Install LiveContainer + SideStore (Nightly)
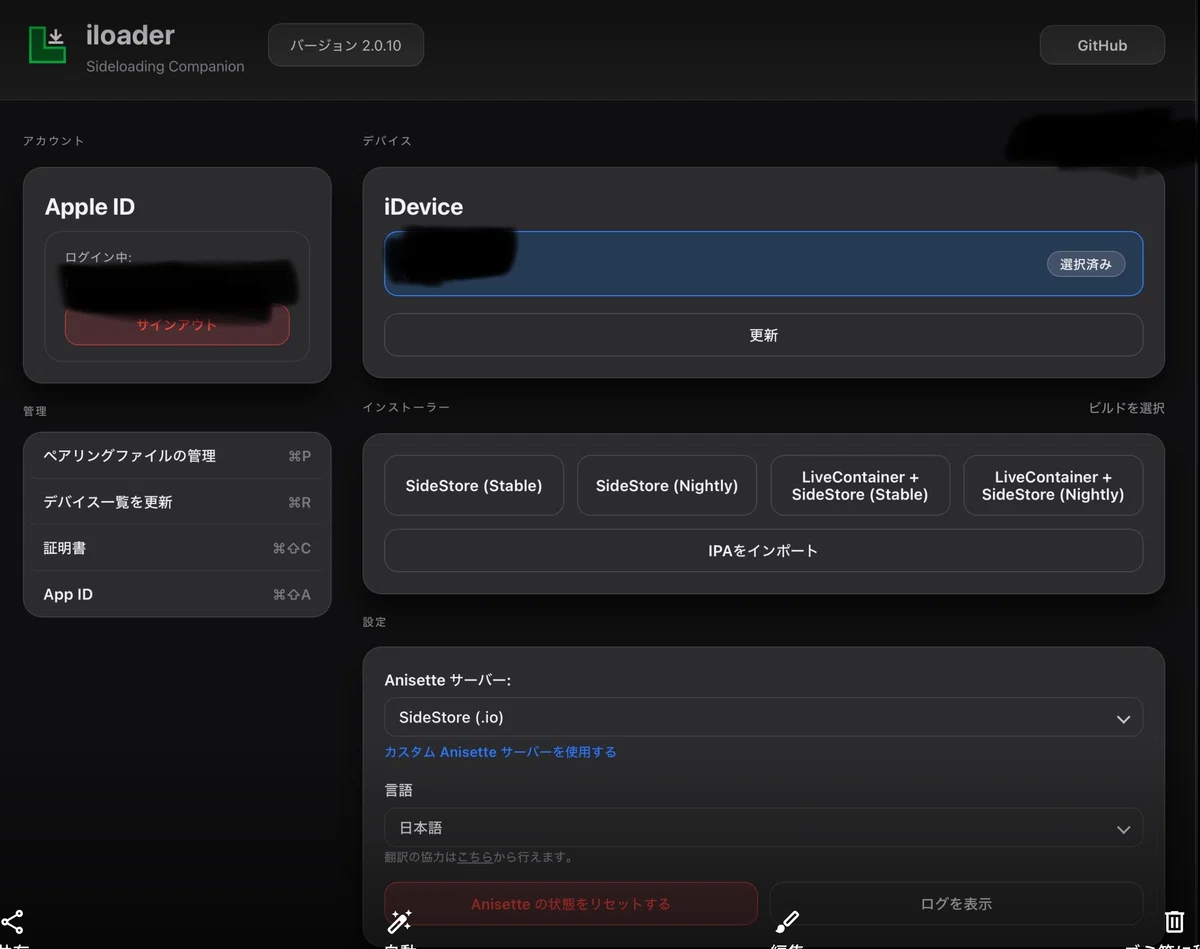This screenshot has width=1200, height=949. [1053, 486]
